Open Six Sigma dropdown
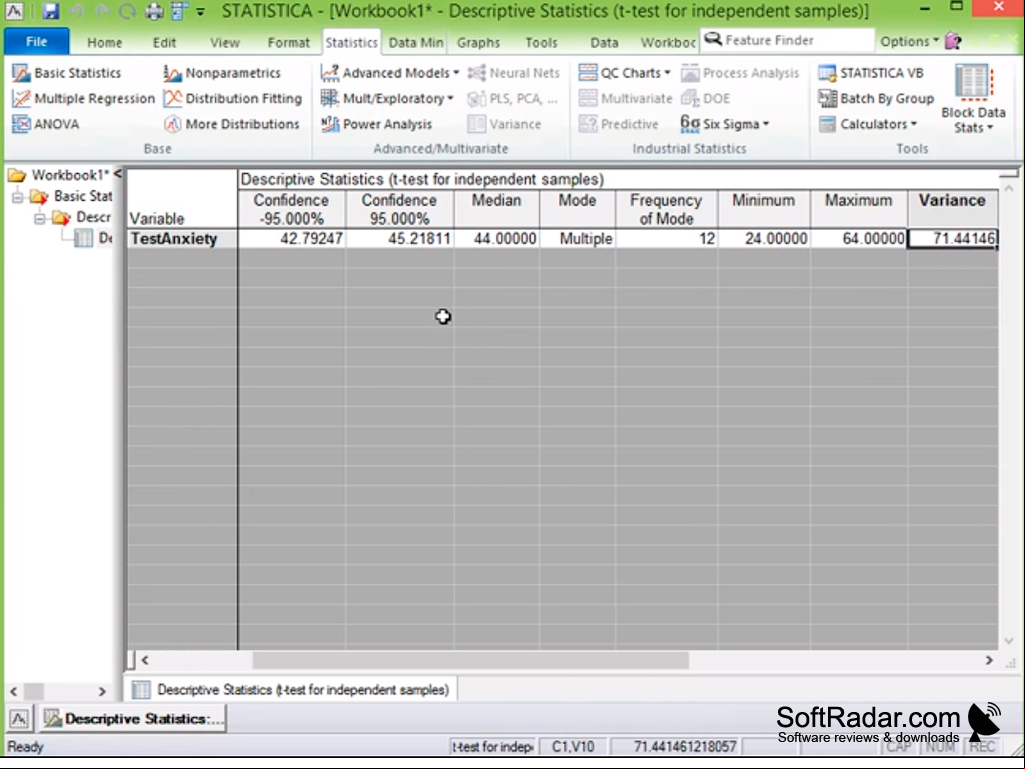 click(725, 124)
